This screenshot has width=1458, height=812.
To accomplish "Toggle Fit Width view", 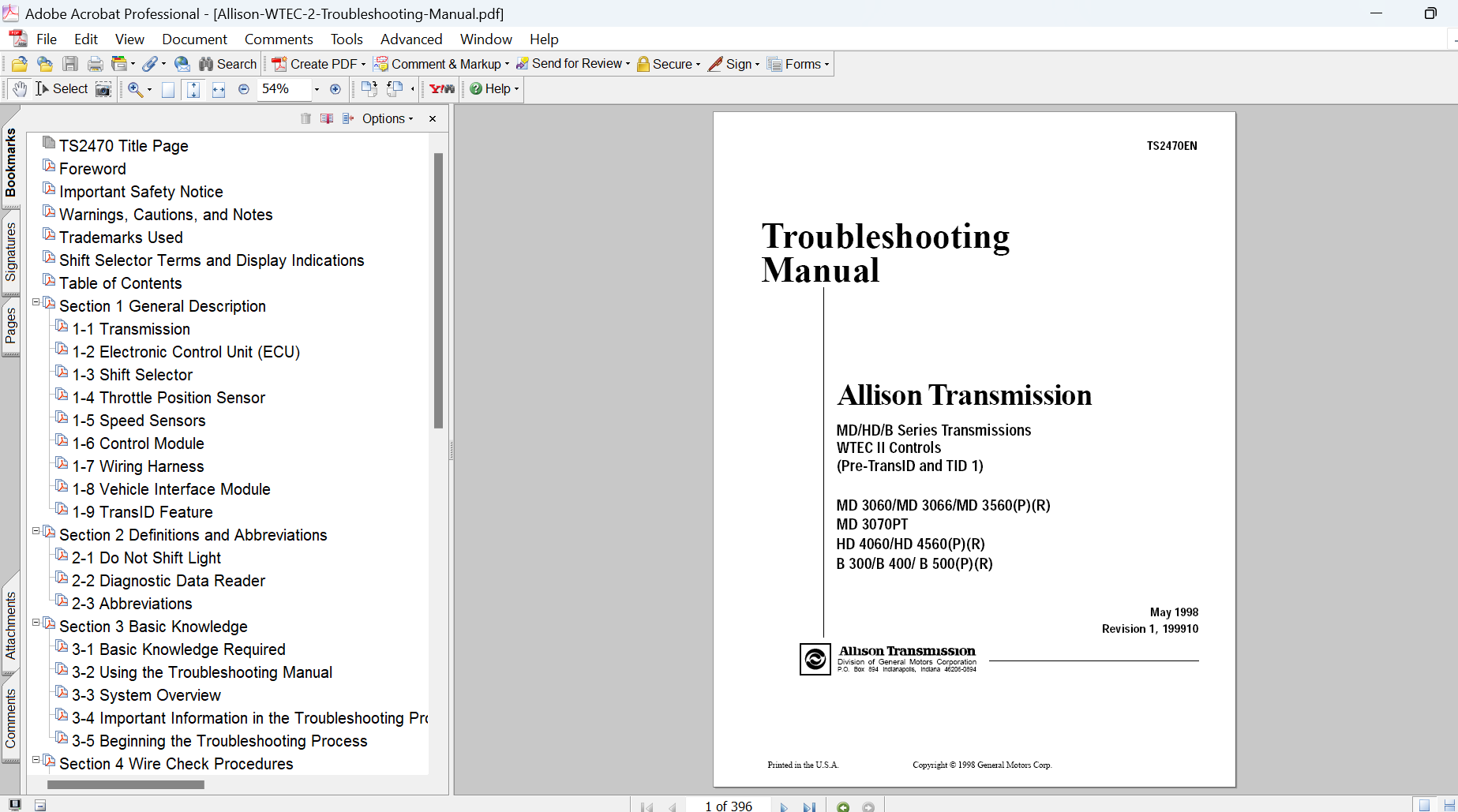I will [x=219, y=89].
